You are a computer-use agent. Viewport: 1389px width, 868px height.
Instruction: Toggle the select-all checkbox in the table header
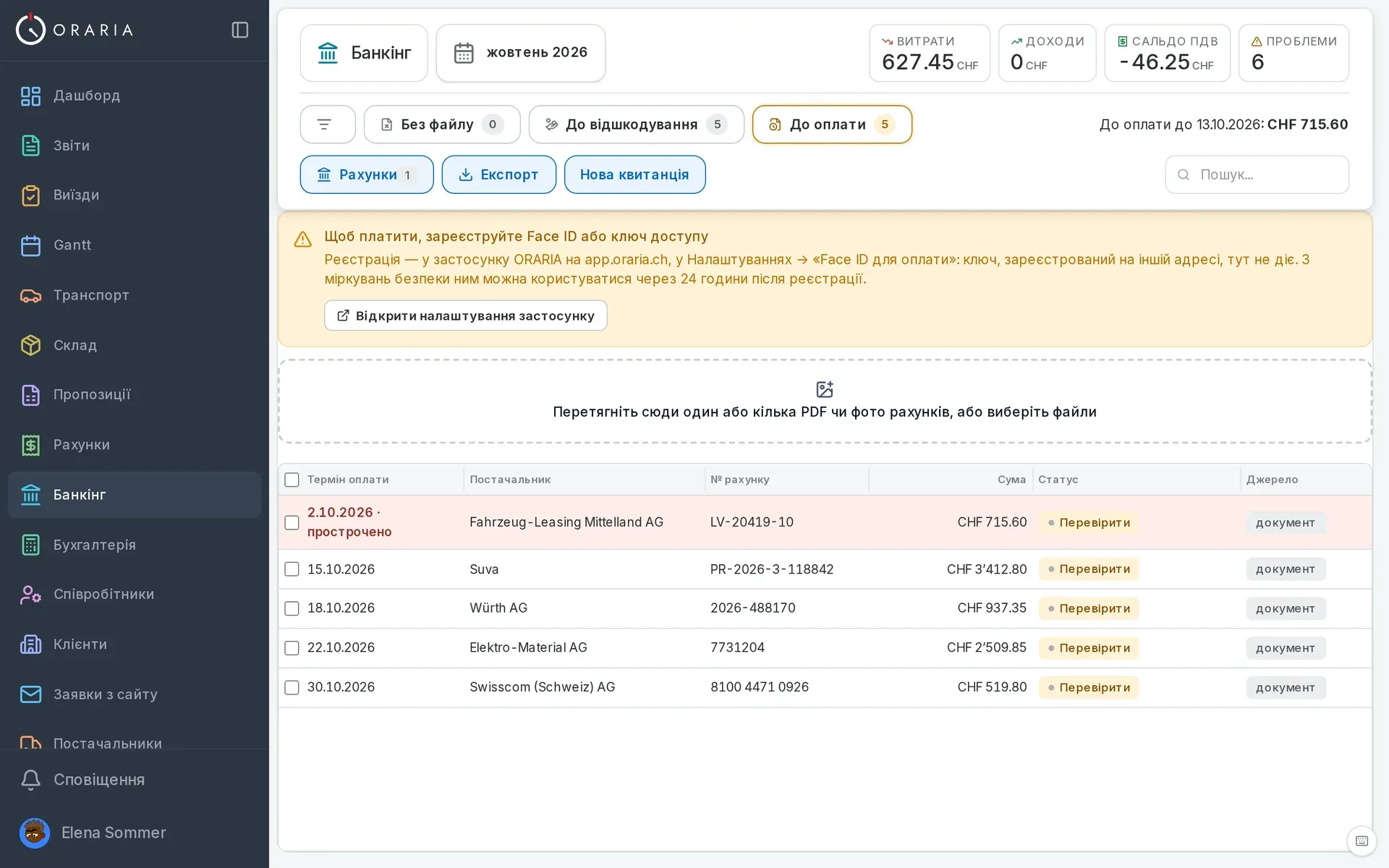pyautogui.click(x=292, y=480)
